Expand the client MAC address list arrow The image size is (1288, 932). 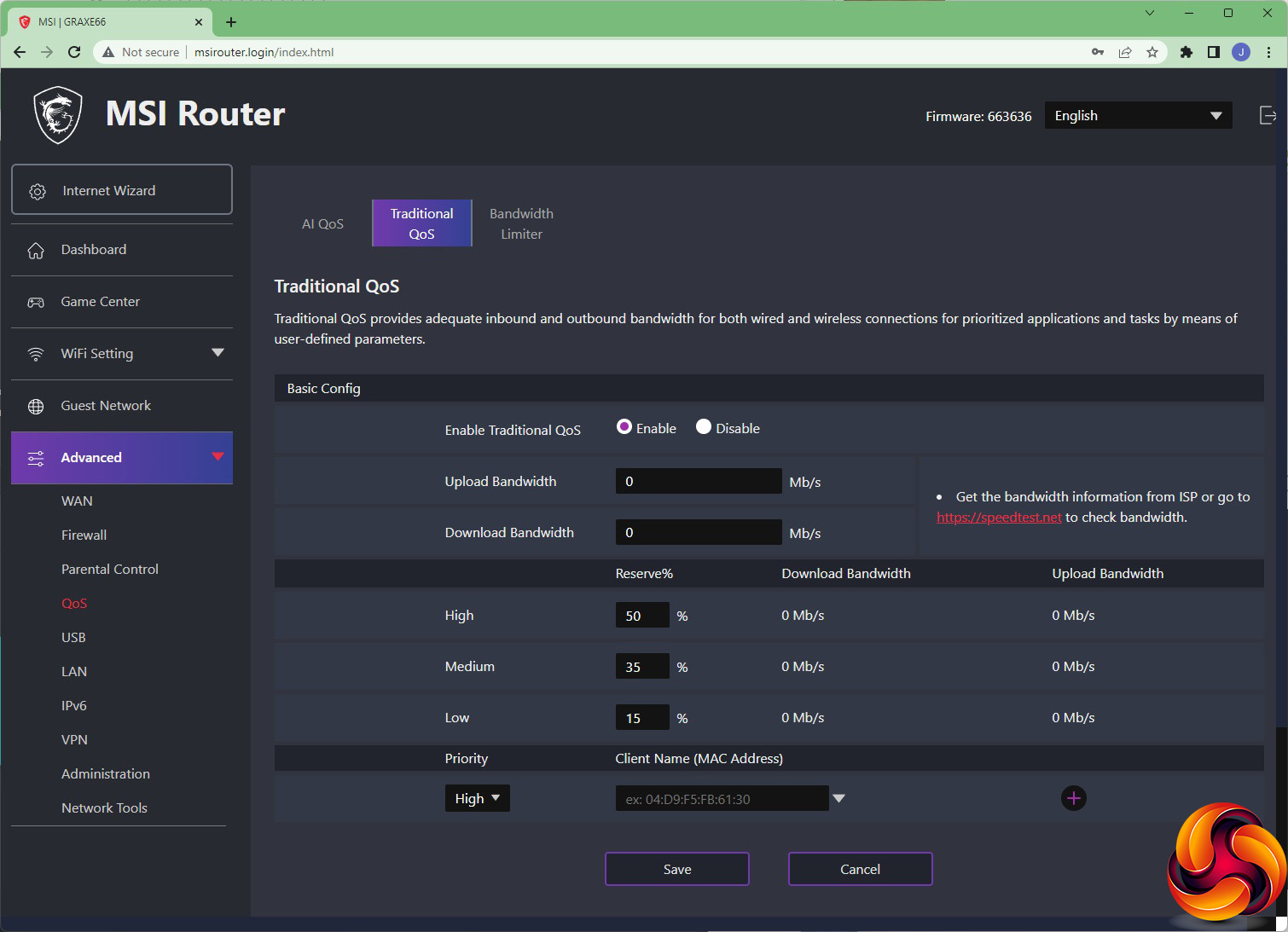[x=838, y=798]
